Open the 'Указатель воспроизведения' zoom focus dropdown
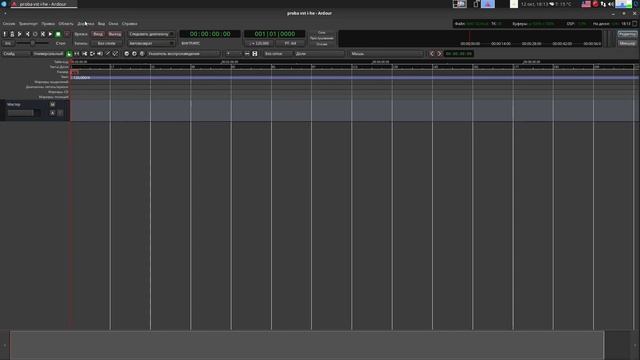Image resolution: width=640 pixels, height=360 pixels. pos(183,54)
